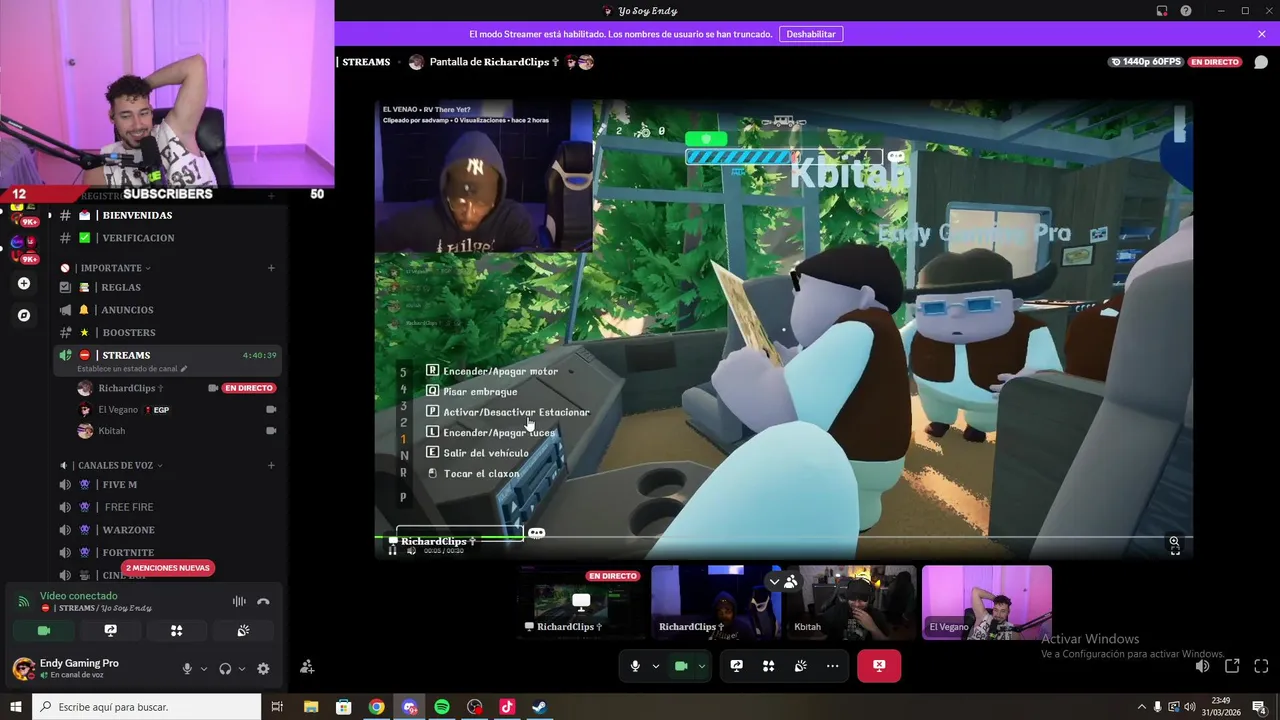1280x720 pixels.
Task: Open user settings gear icon
Action: pos(263,669)
